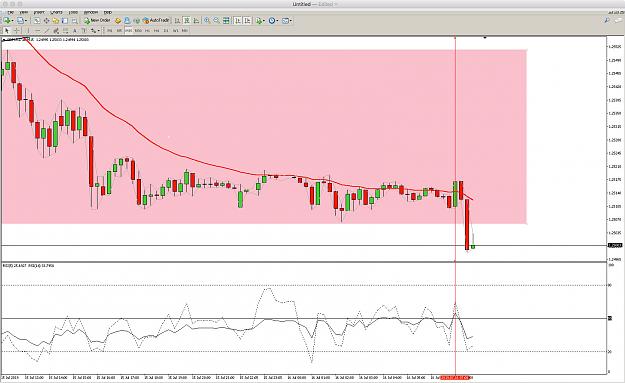
Task: Switch to the MN timeframe
Action: pos(185,30)
